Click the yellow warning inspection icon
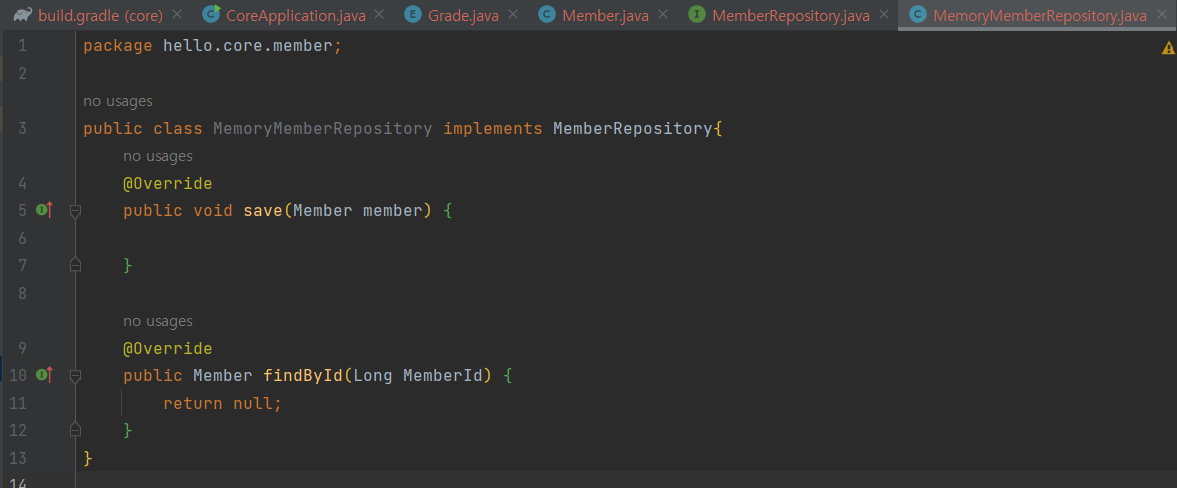The width and height of the screenshot is (1177, 488). [x=1168, y=48]
